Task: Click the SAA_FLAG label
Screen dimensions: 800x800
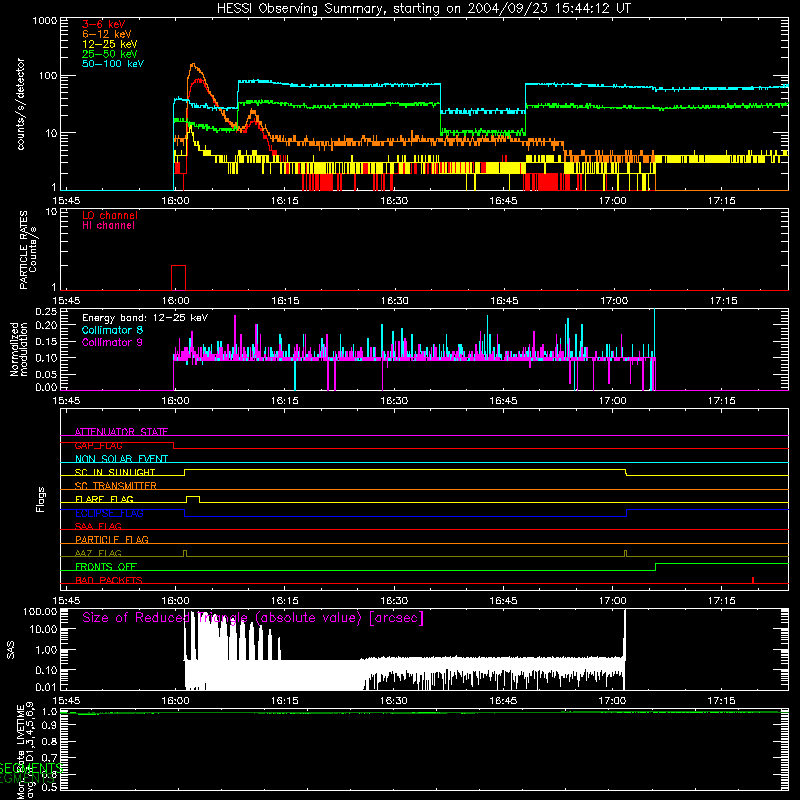Action: point(98,526)
